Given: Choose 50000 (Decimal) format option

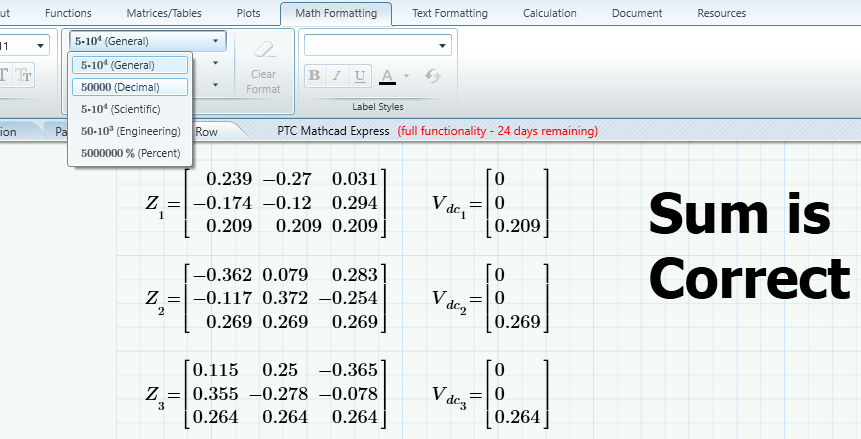Looking at the screenshot, I should (x=130, y=87).
